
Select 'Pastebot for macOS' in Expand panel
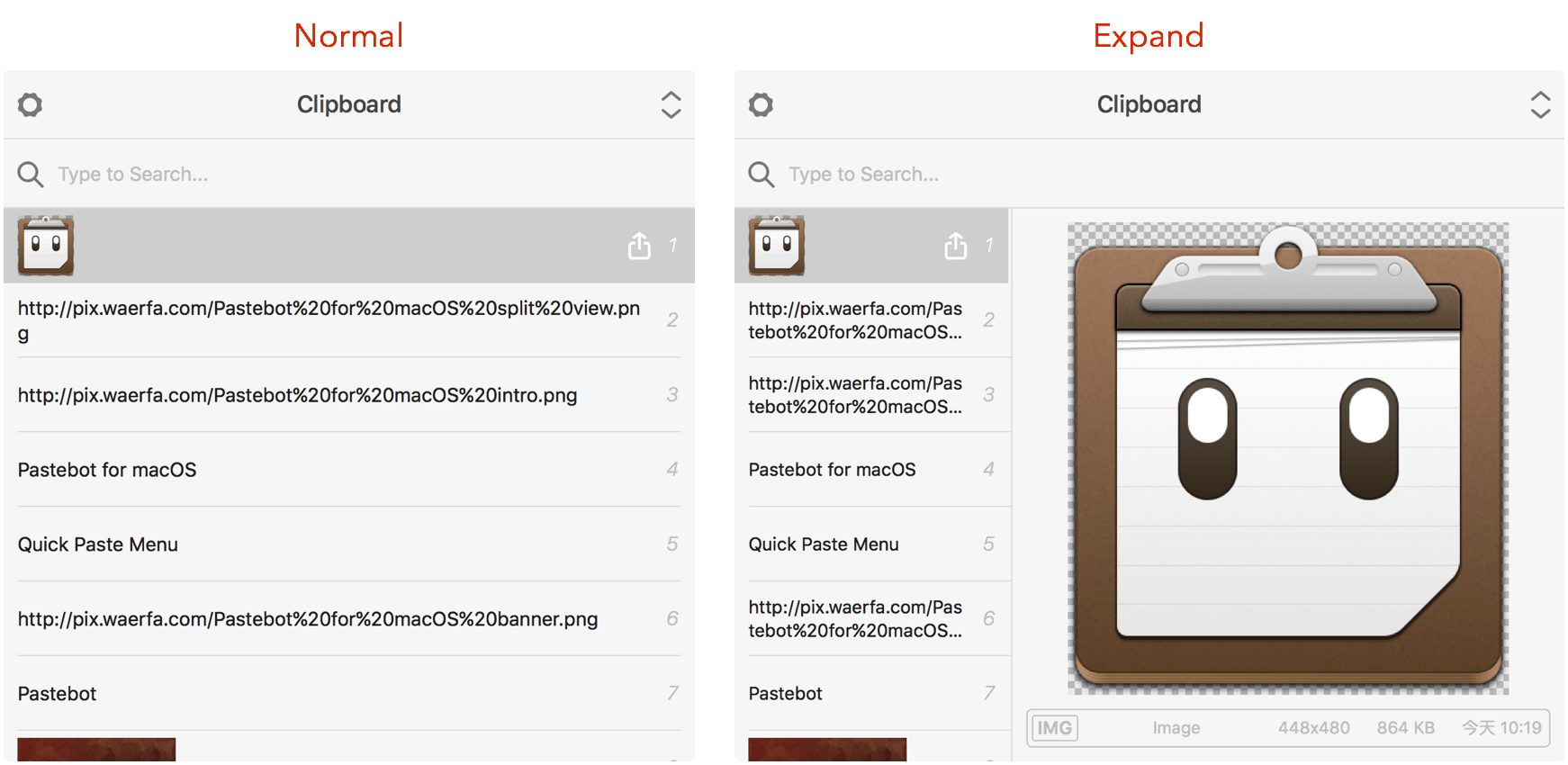click(x=872, y=470)
